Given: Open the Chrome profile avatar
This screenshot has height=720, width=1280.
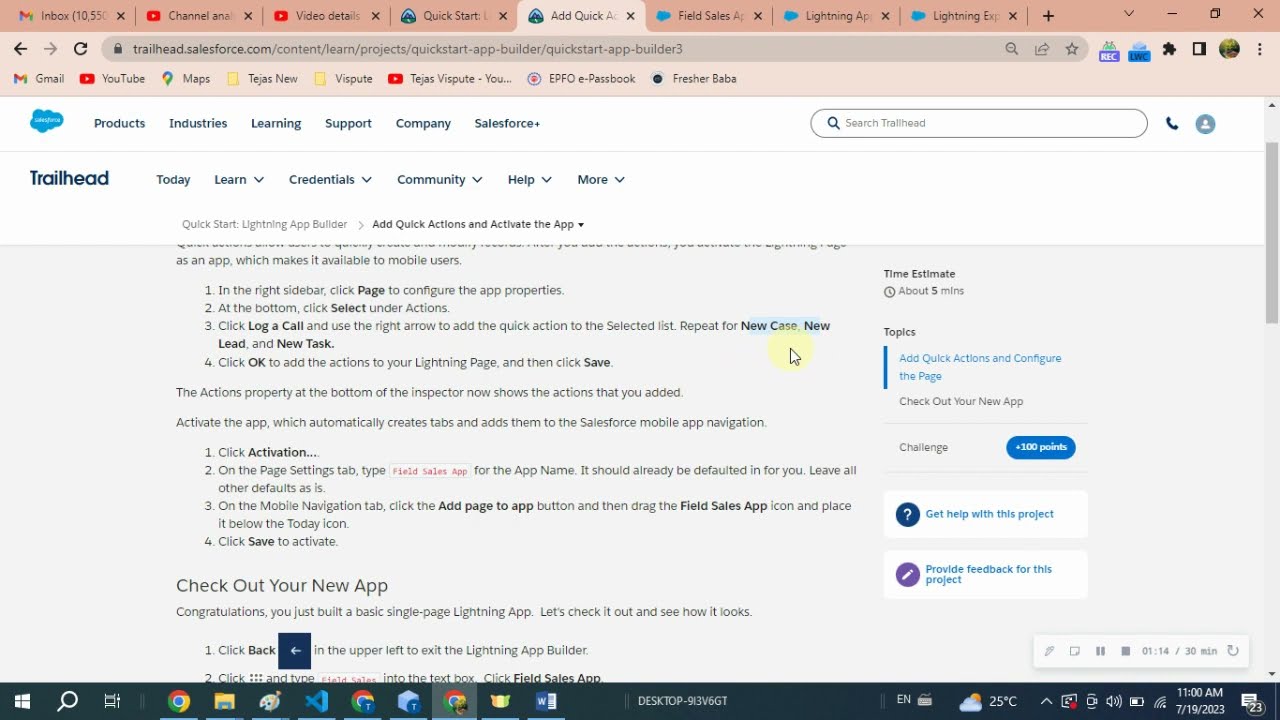Looking at the screenshot, I should click(1230, 49).
